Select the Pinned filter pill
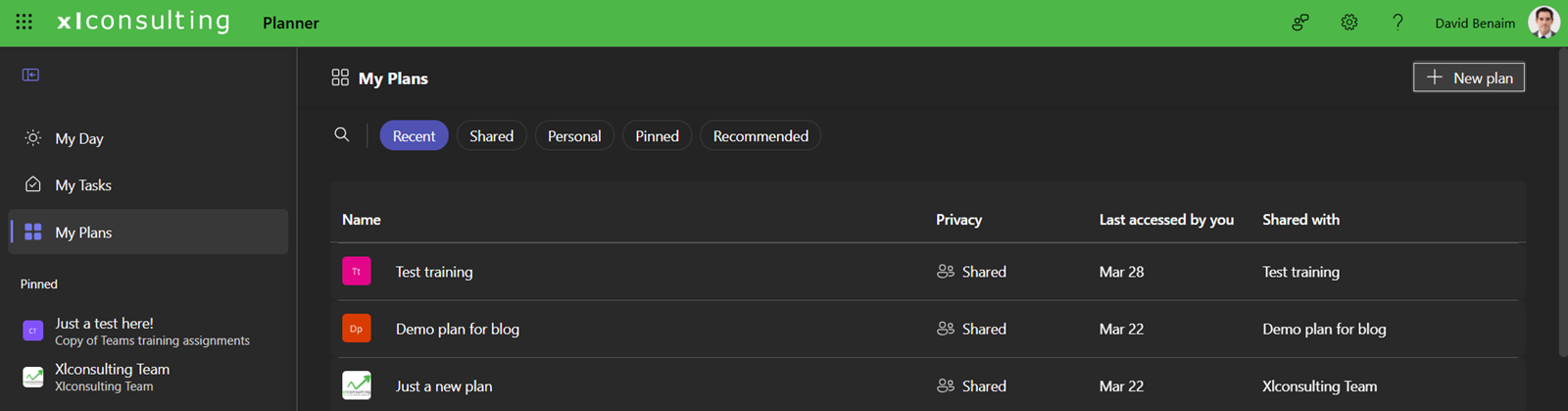 657,136
